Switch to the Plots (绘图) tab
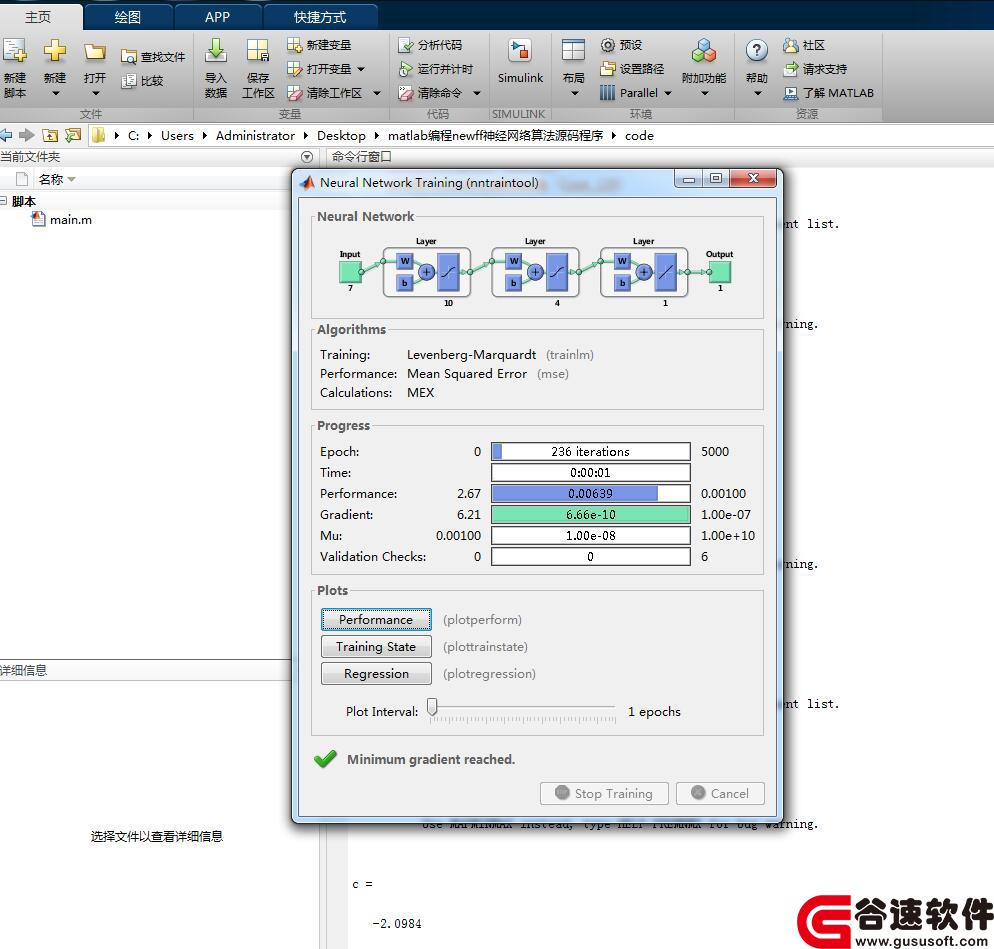 128,16
